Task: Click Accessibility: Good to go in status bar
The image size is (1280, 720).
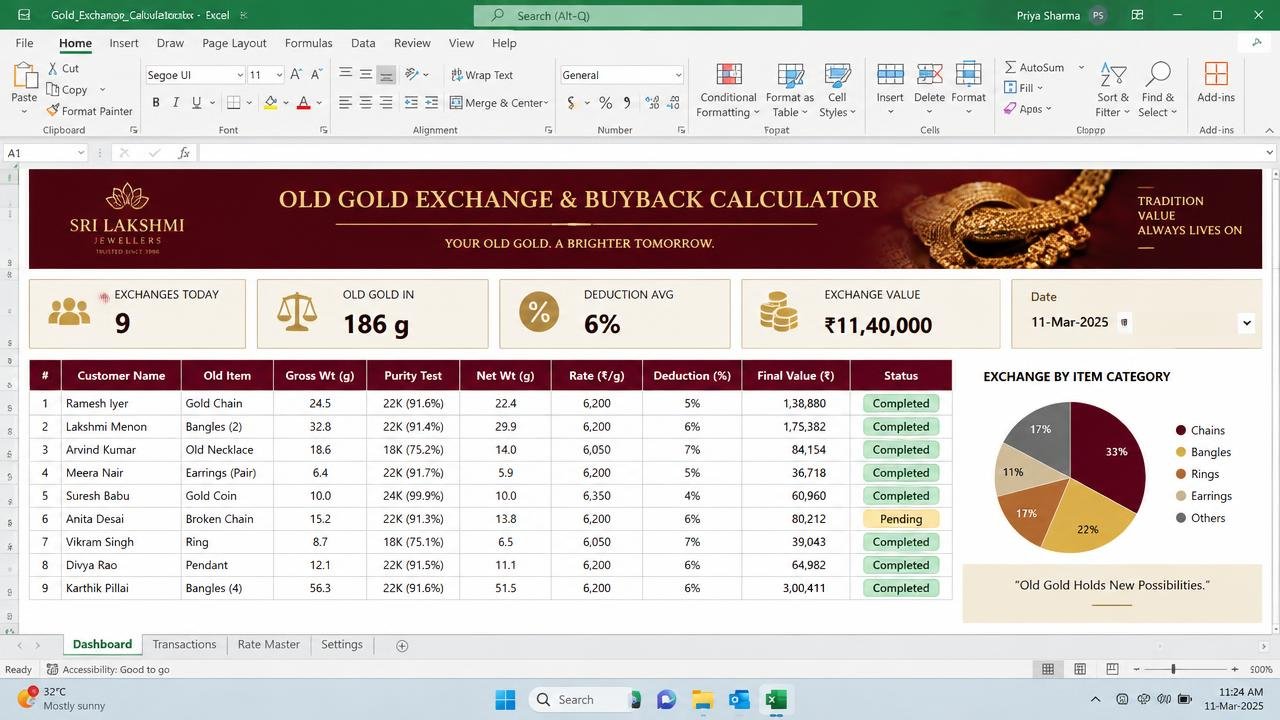Action: (108, 670)
